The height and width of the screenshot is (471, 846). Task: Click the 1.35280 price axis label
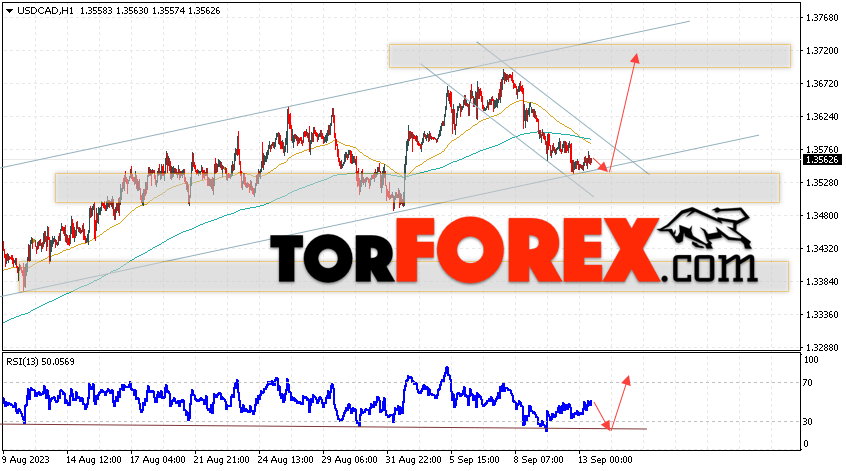[x=822, y=183]
